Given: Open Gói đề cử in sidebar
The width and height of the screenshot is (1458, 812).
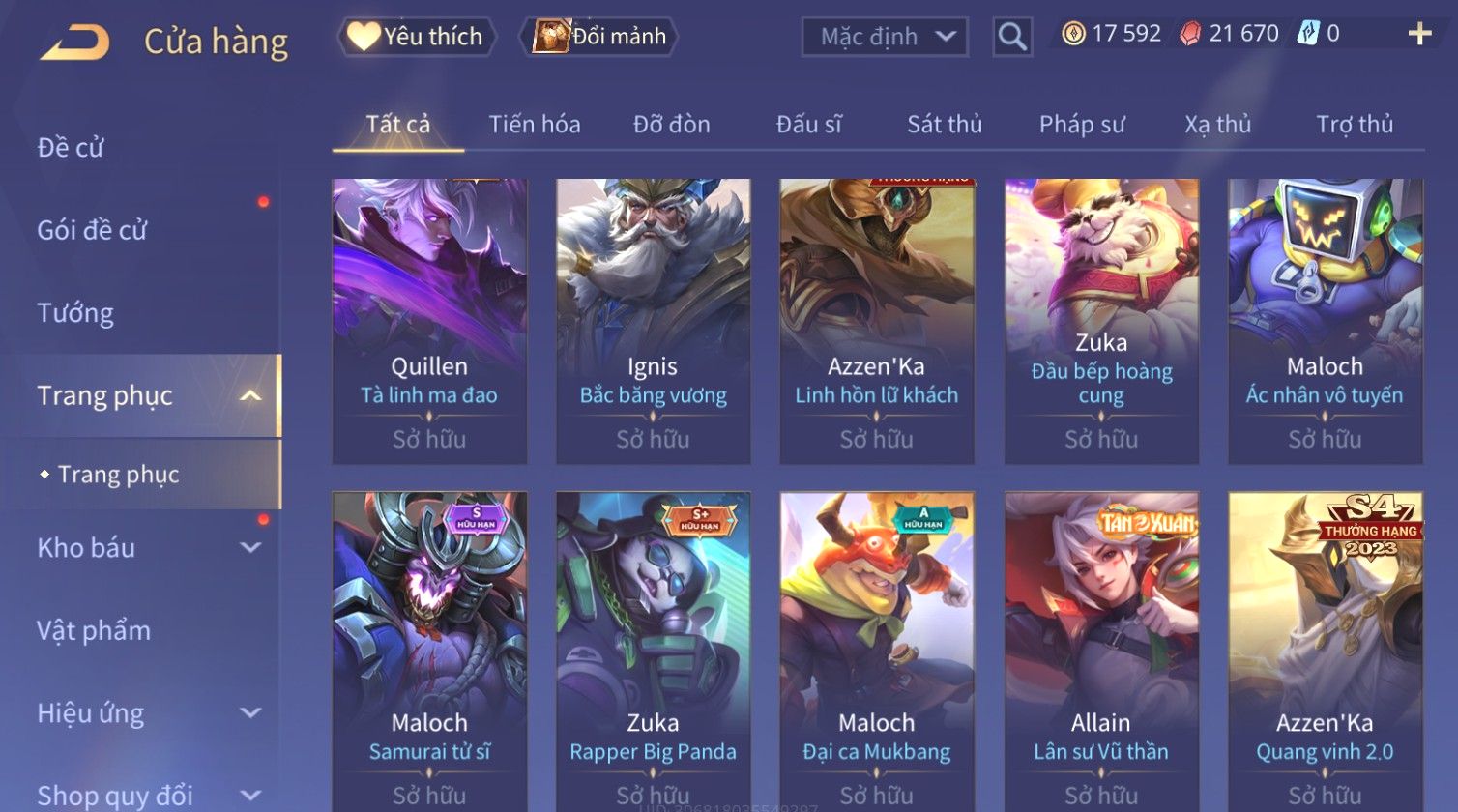Looking at the screenshot, I should pos(92,230).
